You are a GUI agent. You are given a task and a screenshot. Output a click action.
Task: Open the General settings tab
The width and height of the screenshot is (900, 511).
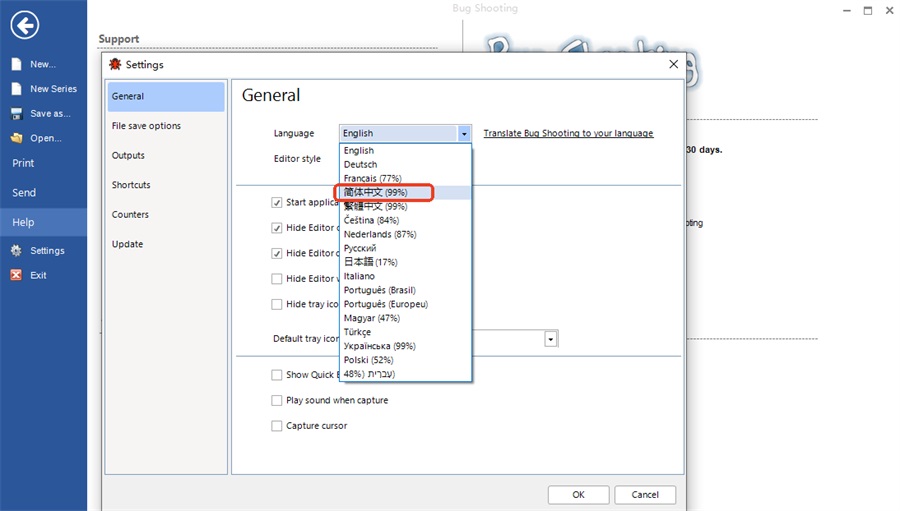(x=166, y=96)
